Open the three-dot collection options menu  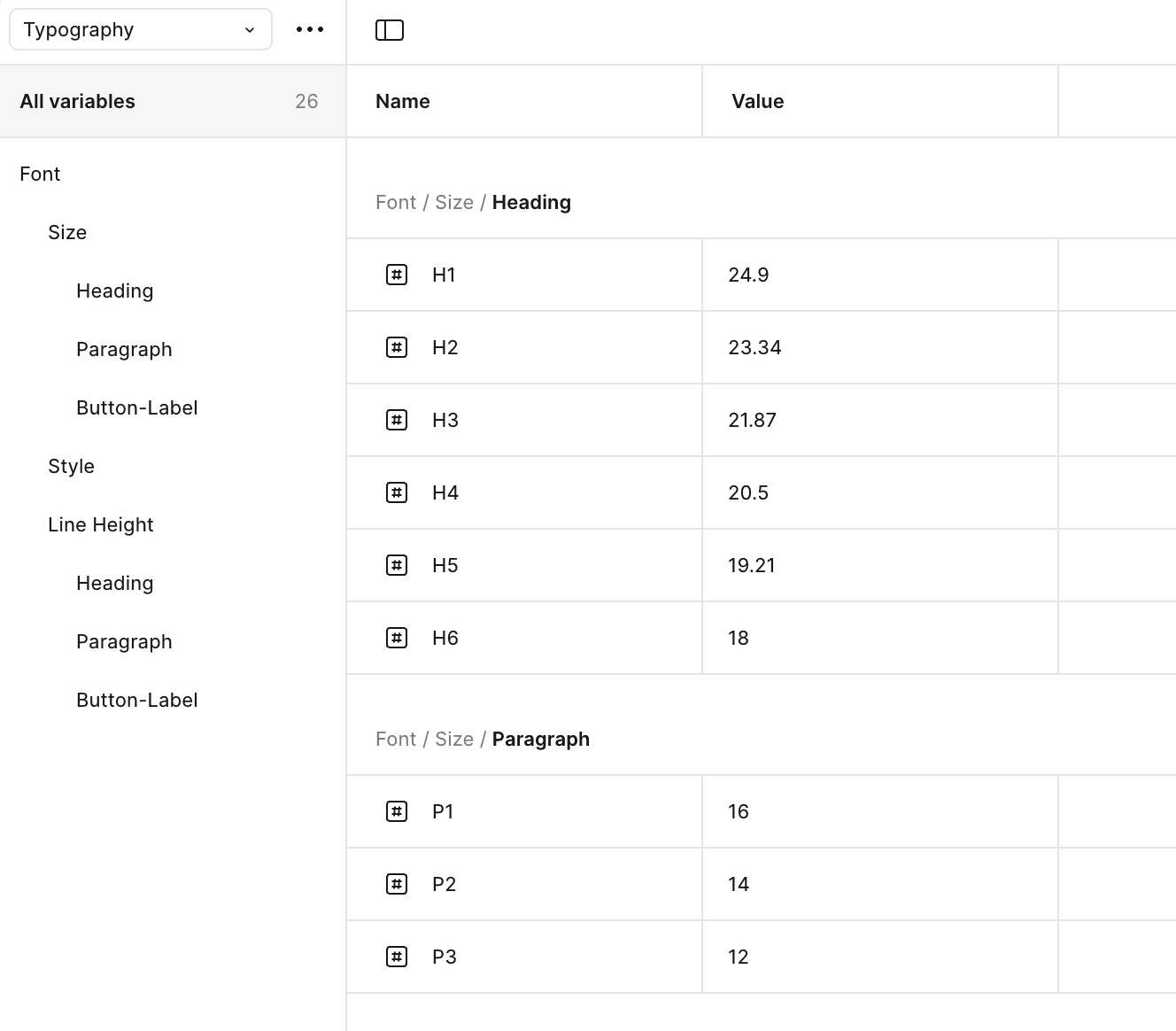310,30
